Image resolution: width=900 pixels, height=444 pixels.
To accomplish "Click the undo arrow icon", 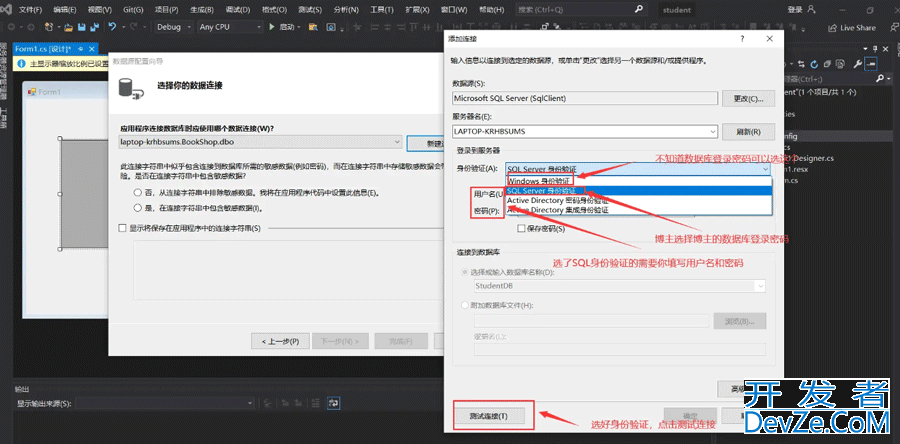I will pos(112,27).
